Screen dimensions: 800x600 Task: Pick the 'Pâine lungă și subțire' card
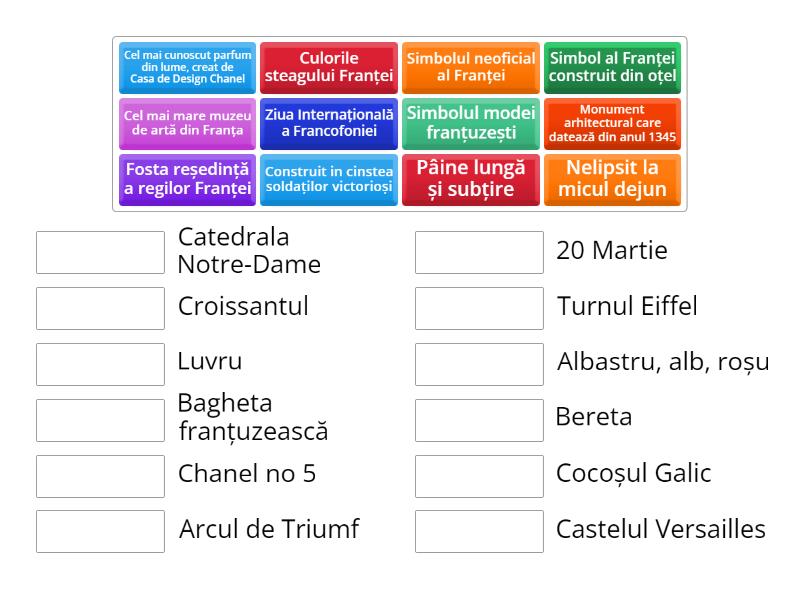(x=471, y=180)
